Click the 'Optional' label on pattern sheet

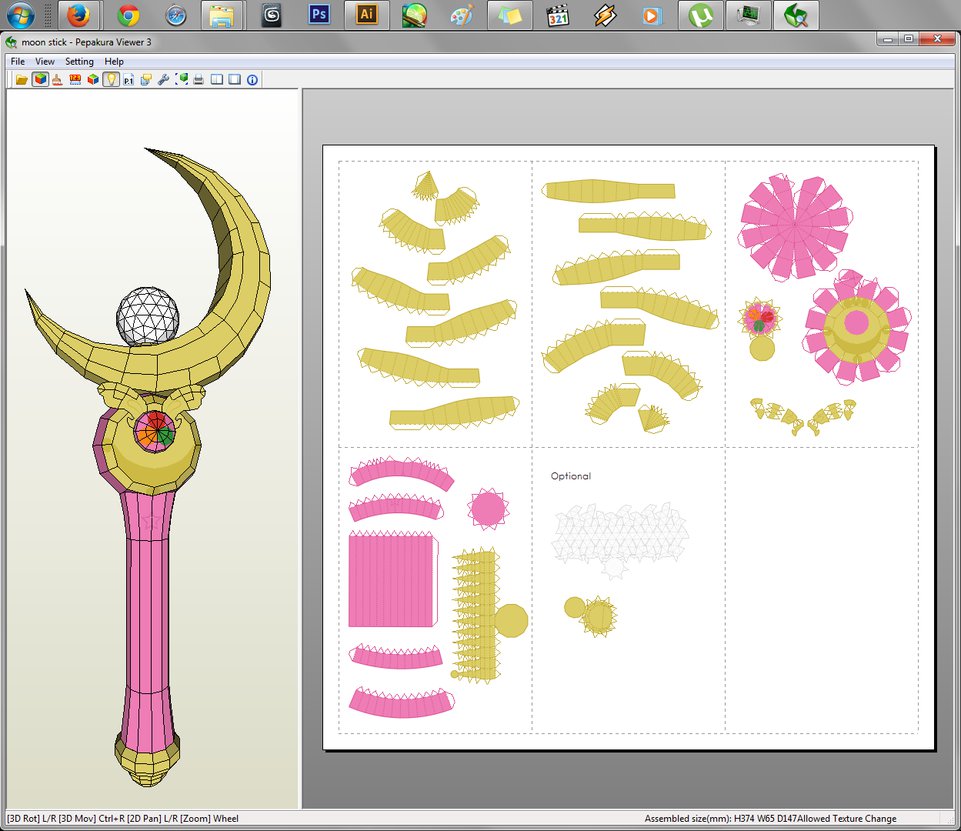[571, 476]
